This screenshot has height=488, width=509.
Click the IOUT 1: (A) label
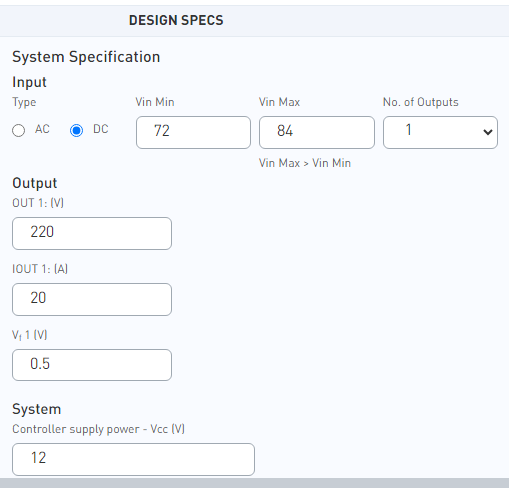(x=40, y=269)
